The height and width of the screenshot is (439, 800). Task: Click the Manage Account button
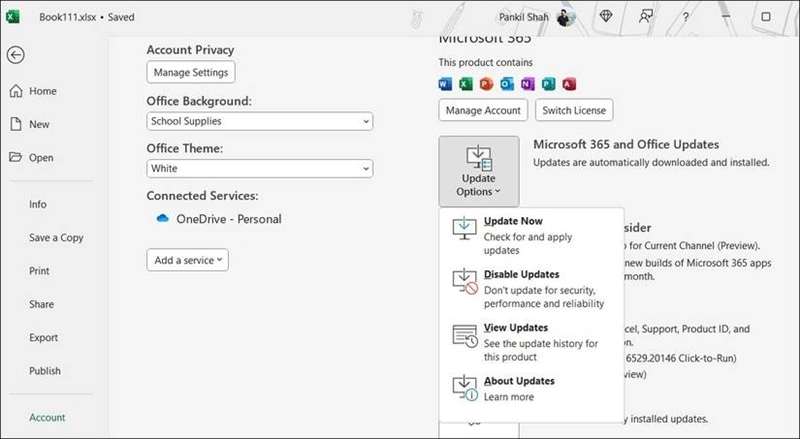coord(482,110)
